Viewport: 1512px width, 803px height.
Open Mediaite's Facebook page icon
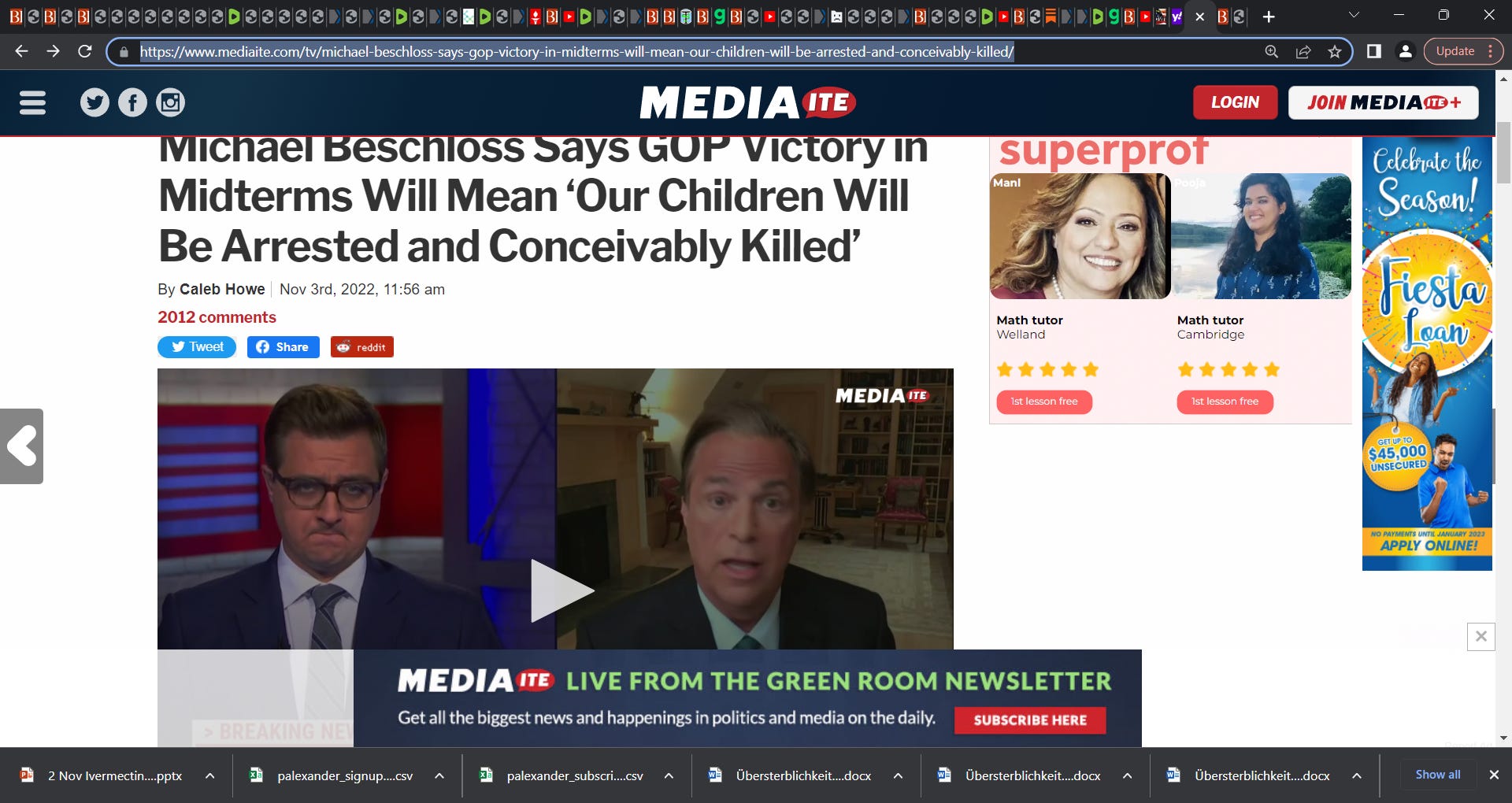(132, 102)
